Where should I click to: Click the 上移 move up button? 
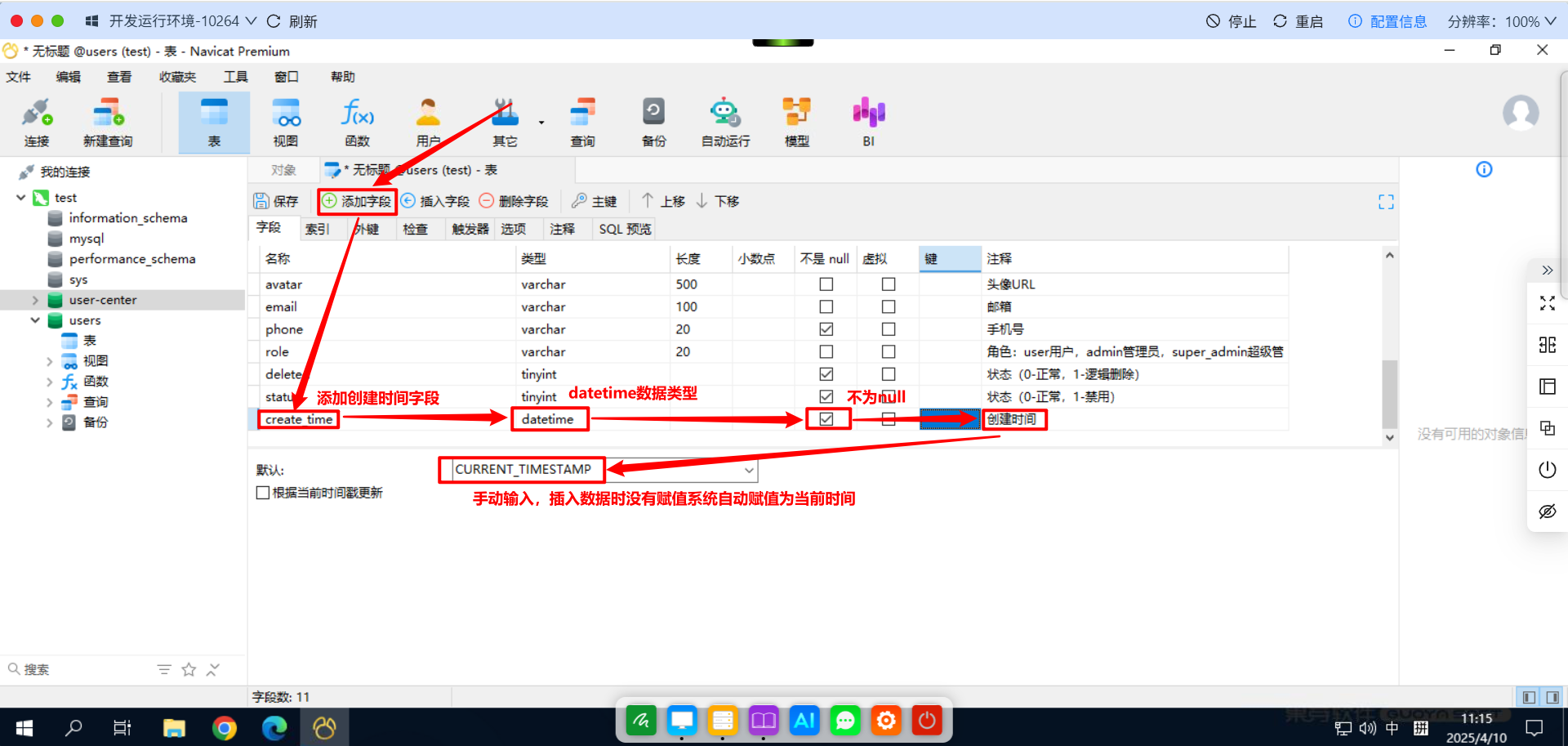click(x=663, y=201)
